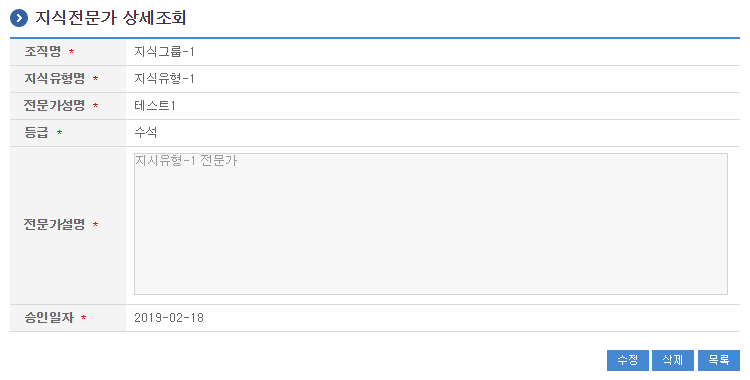Click the 지식그룹-1 organization value
This screenshot has height=380, width=750.
164,52
